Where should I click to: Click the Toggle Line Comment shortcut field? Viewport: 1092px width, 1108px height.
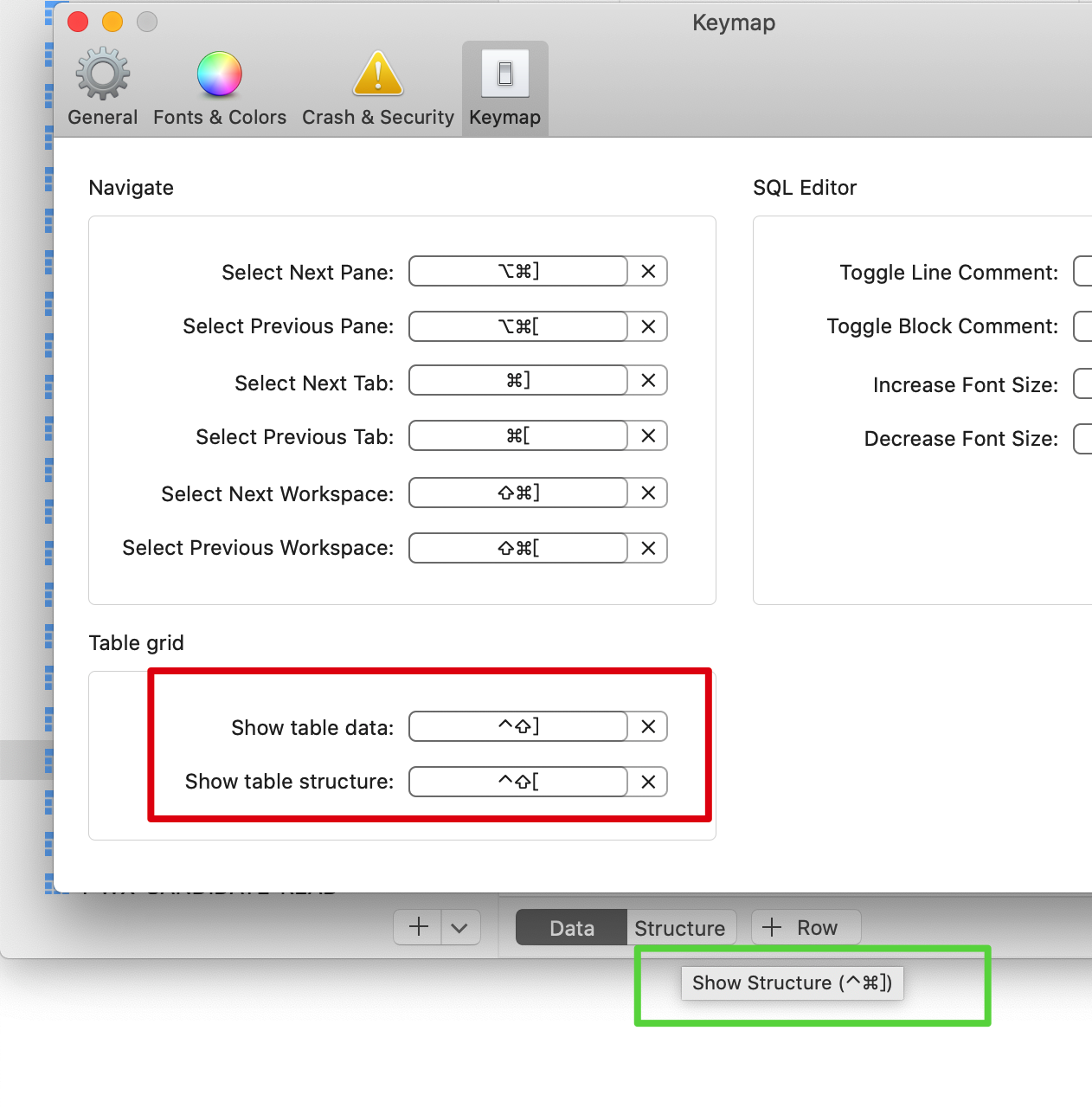[x=1082, y=271]
